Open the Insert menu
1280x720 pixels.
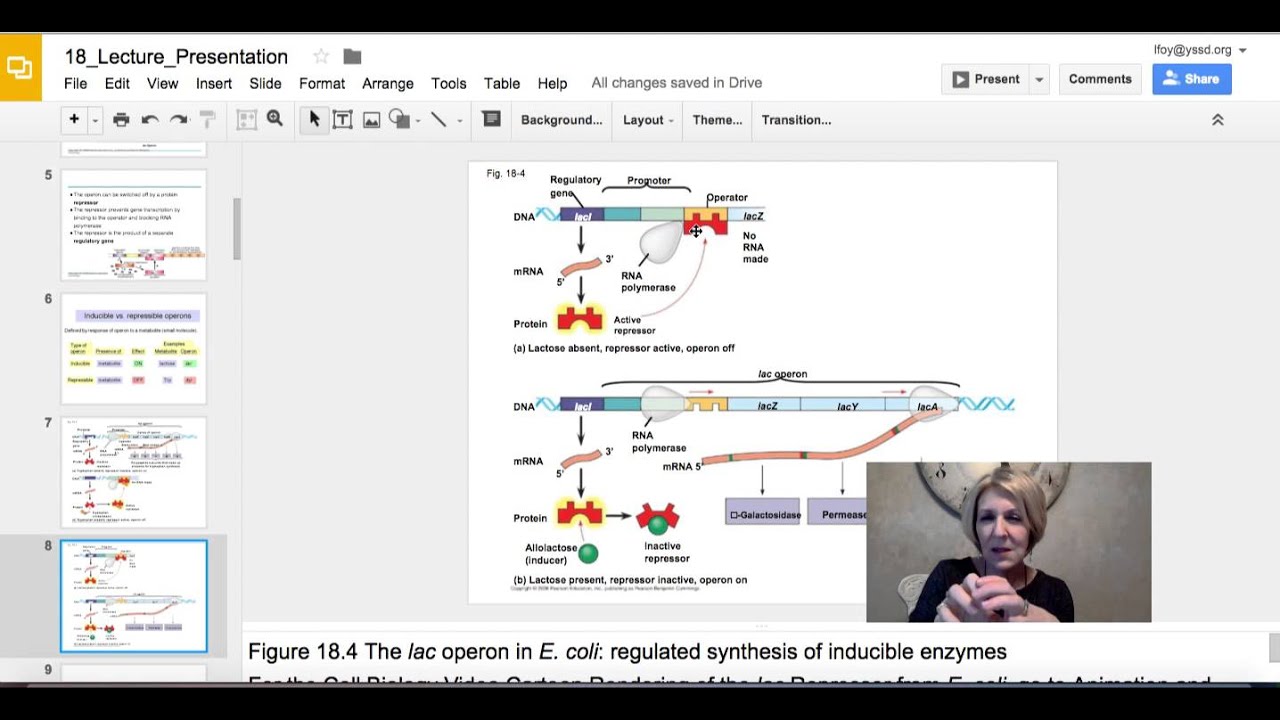214,84
